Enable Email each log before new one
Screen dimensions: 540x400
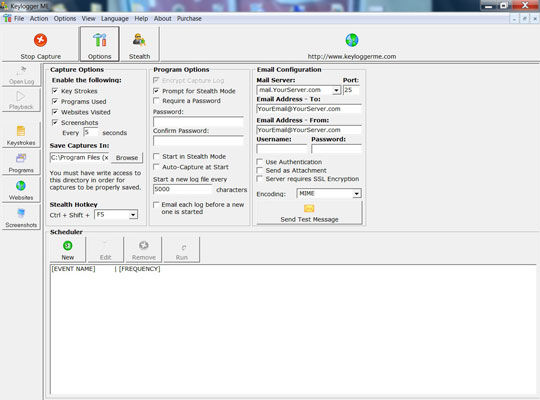pyautogui.click(x=156, y=204)
